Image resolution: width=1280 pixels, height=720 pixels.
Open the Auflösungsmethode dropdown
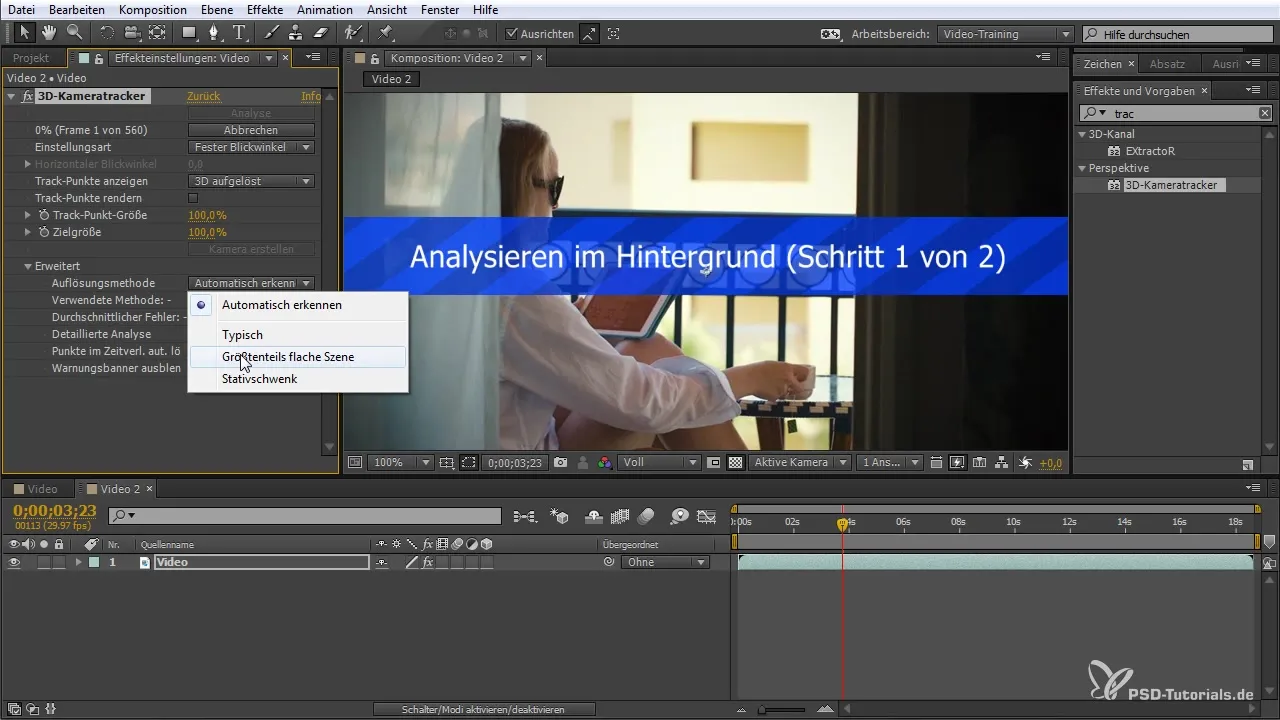pyautogui.click(x=251, y=283)
